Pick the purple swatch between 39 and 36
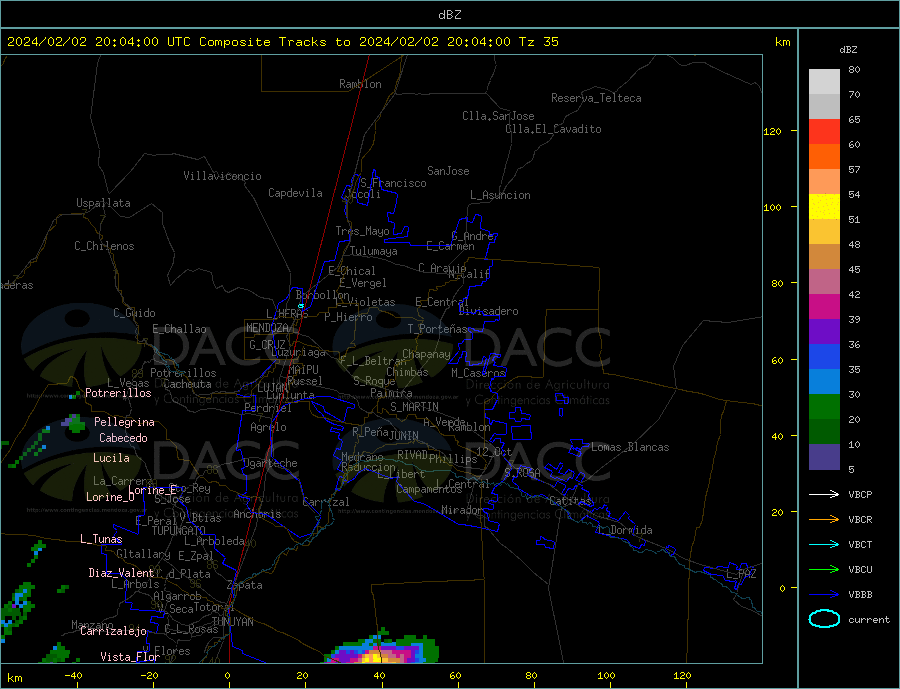 pos(824,332)
